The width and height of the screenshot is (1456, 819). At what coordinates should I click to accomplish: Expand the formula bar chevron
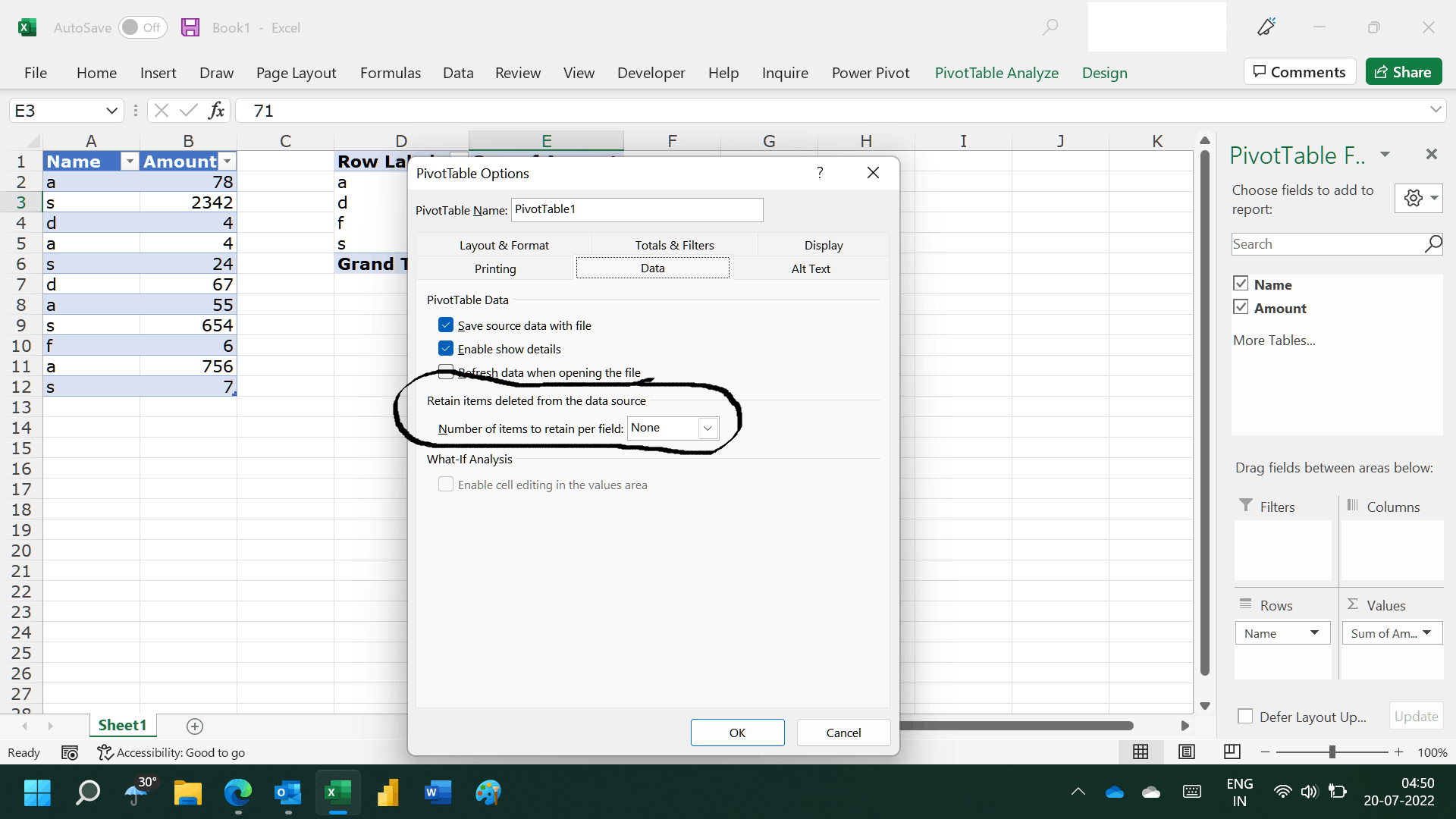(1436, 110)
